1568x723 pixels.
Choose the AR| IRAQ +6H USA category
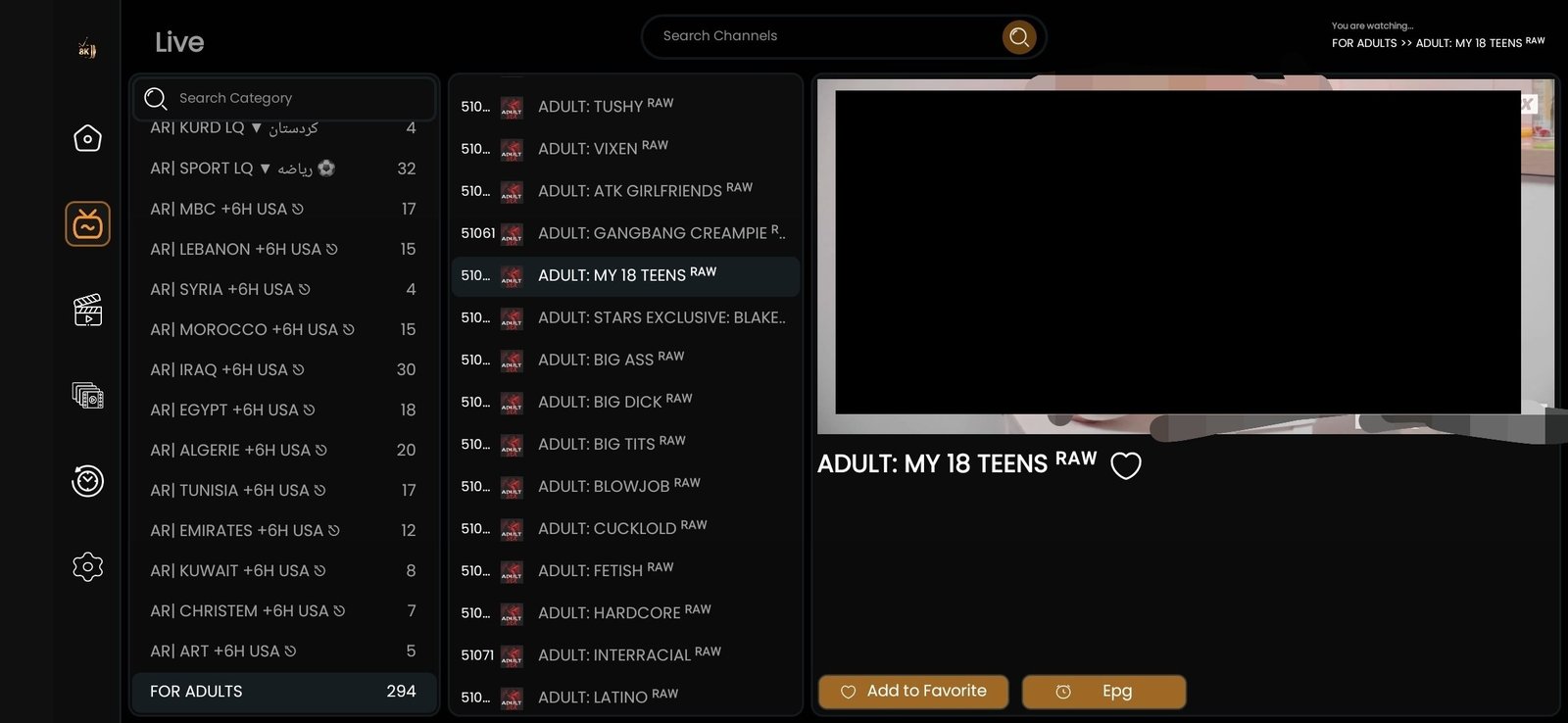[x=283, y=369]
